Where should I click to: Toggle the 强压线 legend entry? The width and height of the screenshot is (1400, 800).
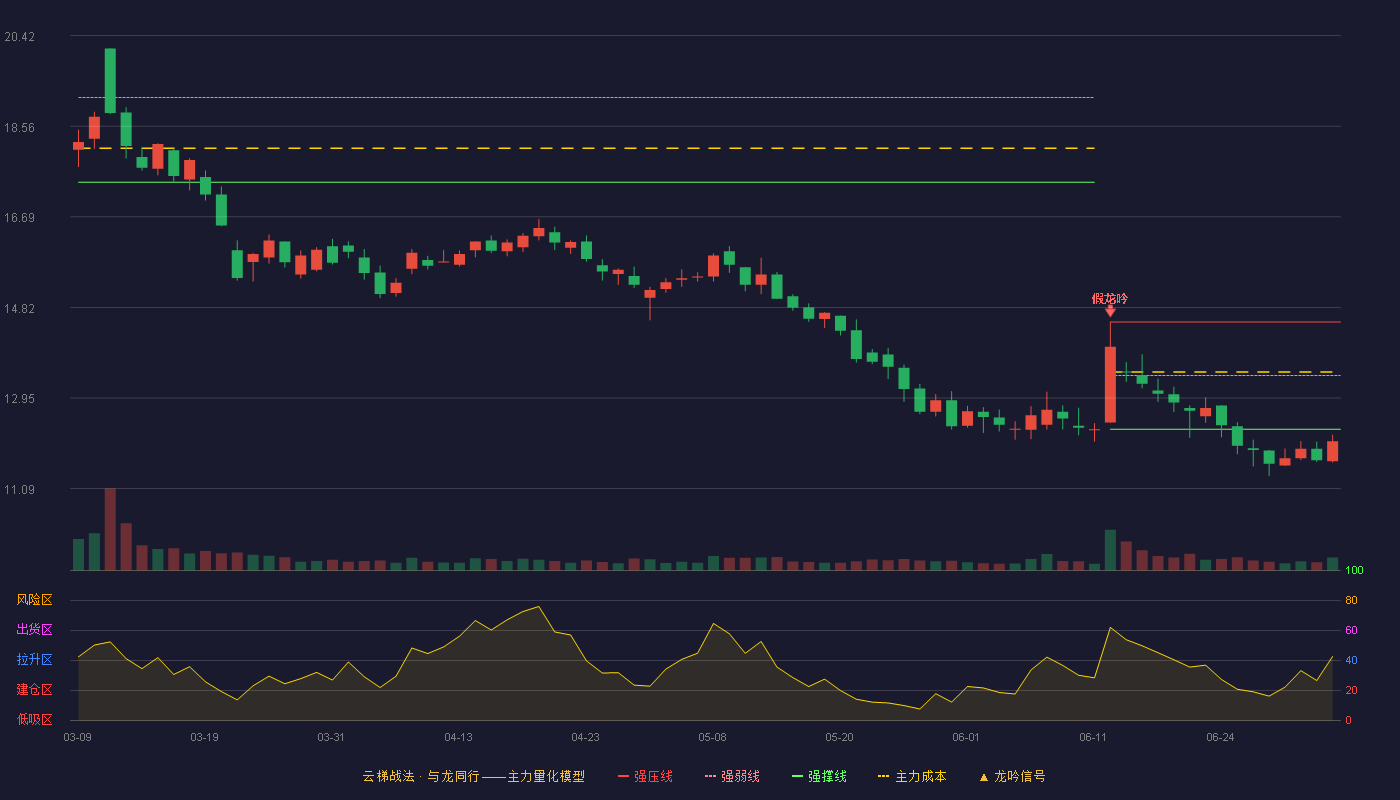(645, 776)
